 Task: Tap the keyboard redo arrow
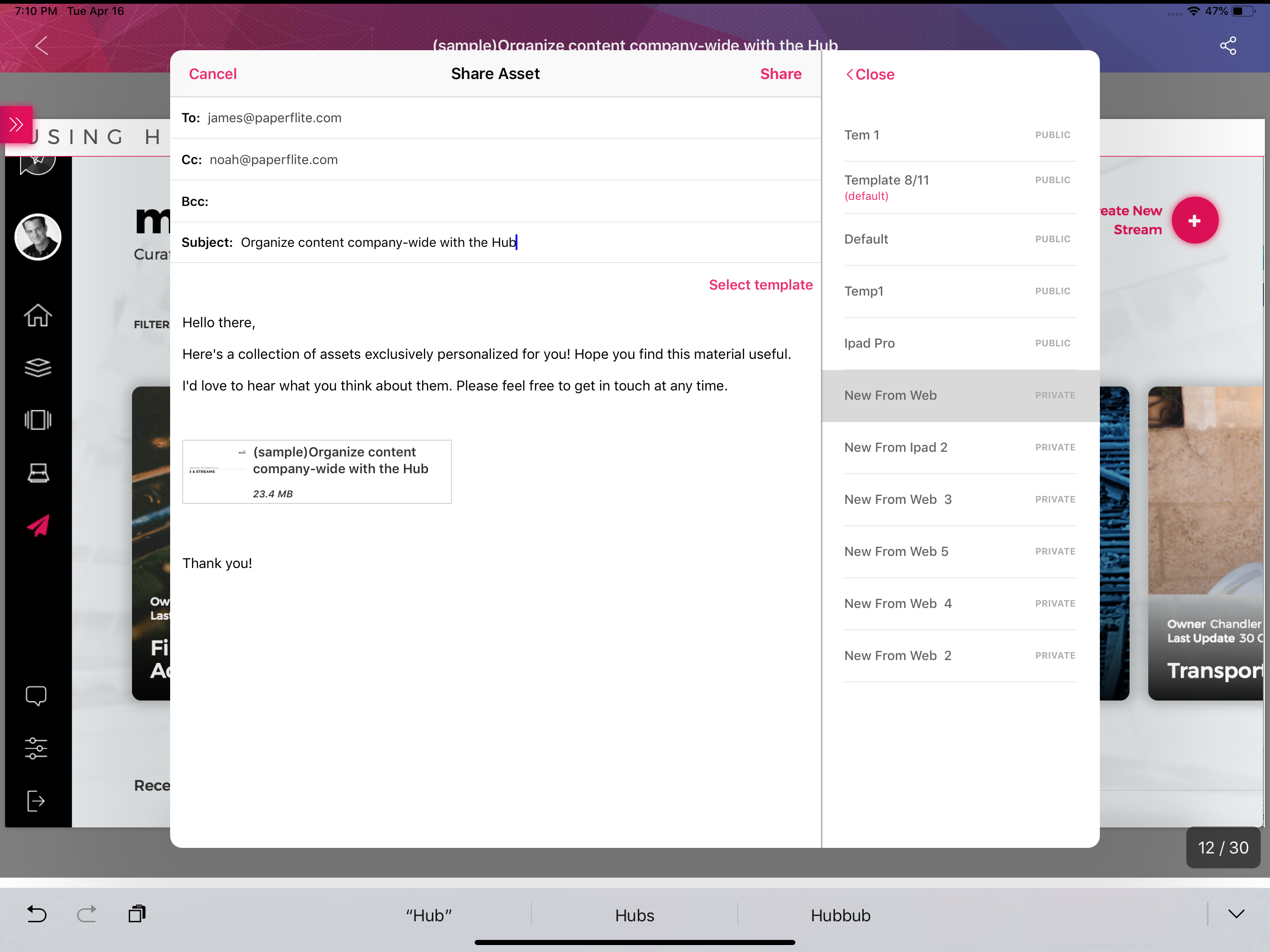86,913
